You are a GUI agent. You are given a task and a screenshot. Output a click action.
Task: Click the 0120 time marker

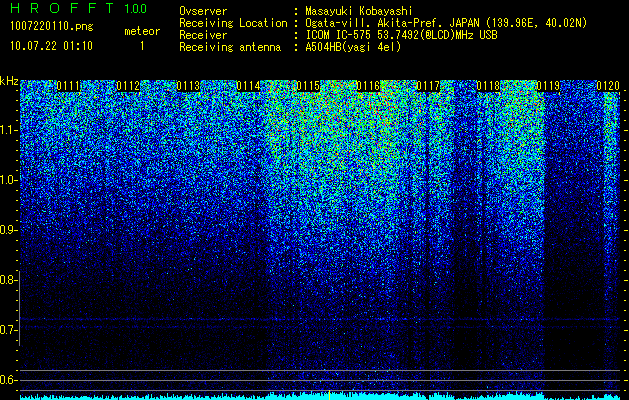[608, 86]
